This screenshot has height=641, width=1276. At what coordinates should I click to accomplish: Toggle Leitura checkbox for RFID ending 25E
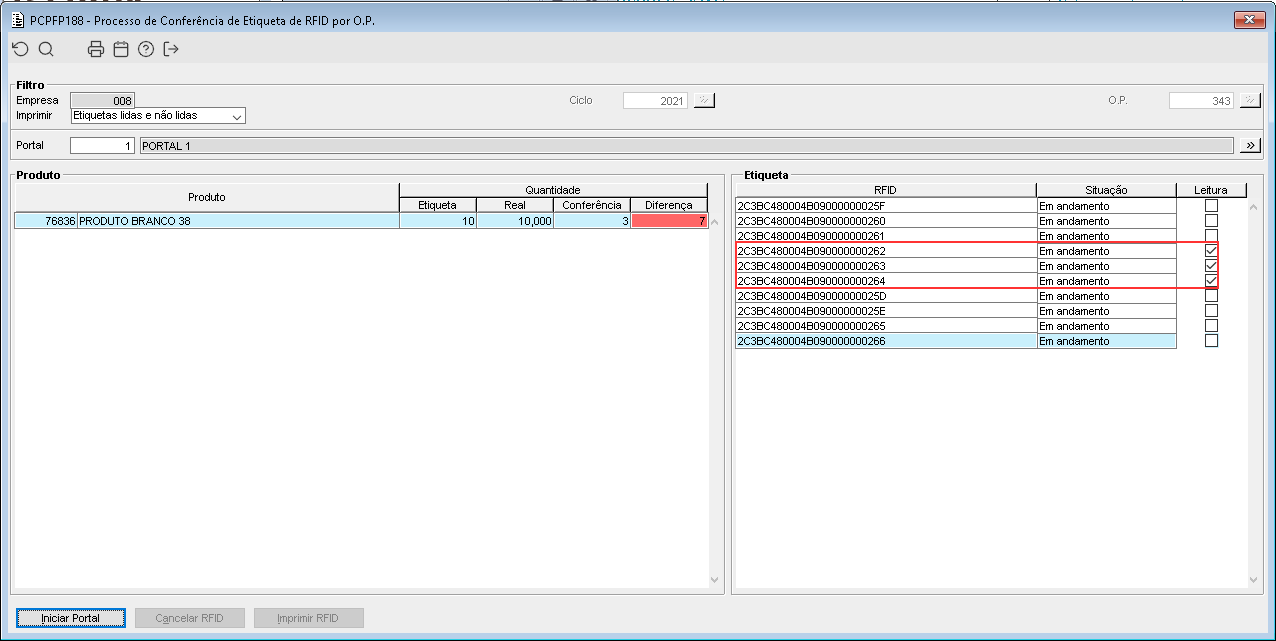point(1211,311)
